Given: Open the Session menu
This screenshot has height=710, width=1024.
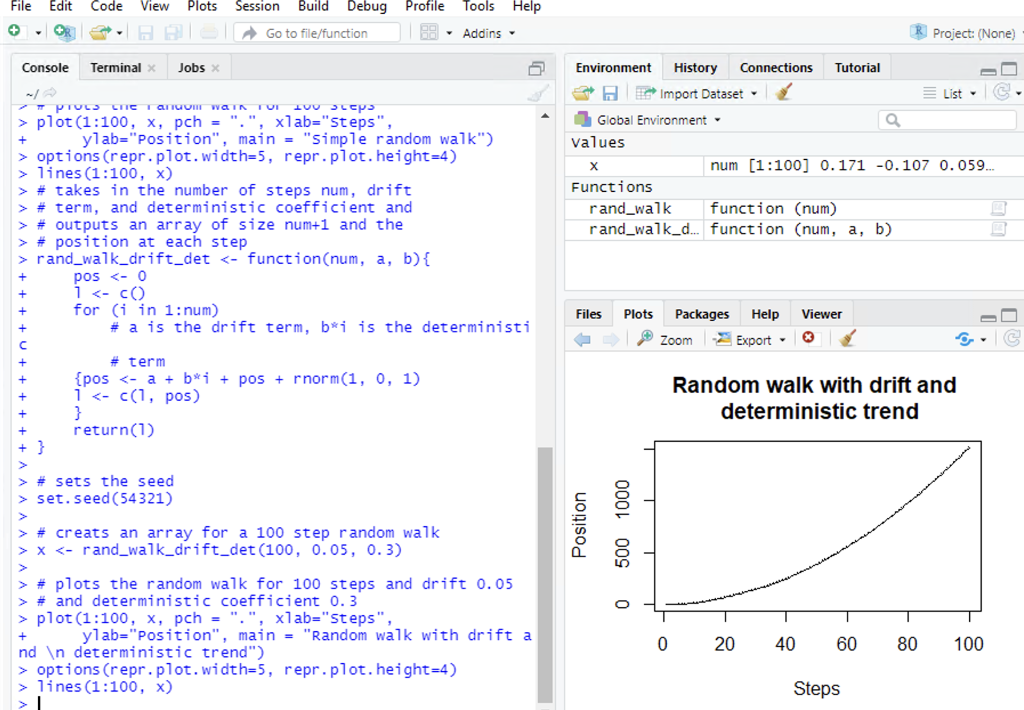Looking at the screenshot, I should click(257, 7).
